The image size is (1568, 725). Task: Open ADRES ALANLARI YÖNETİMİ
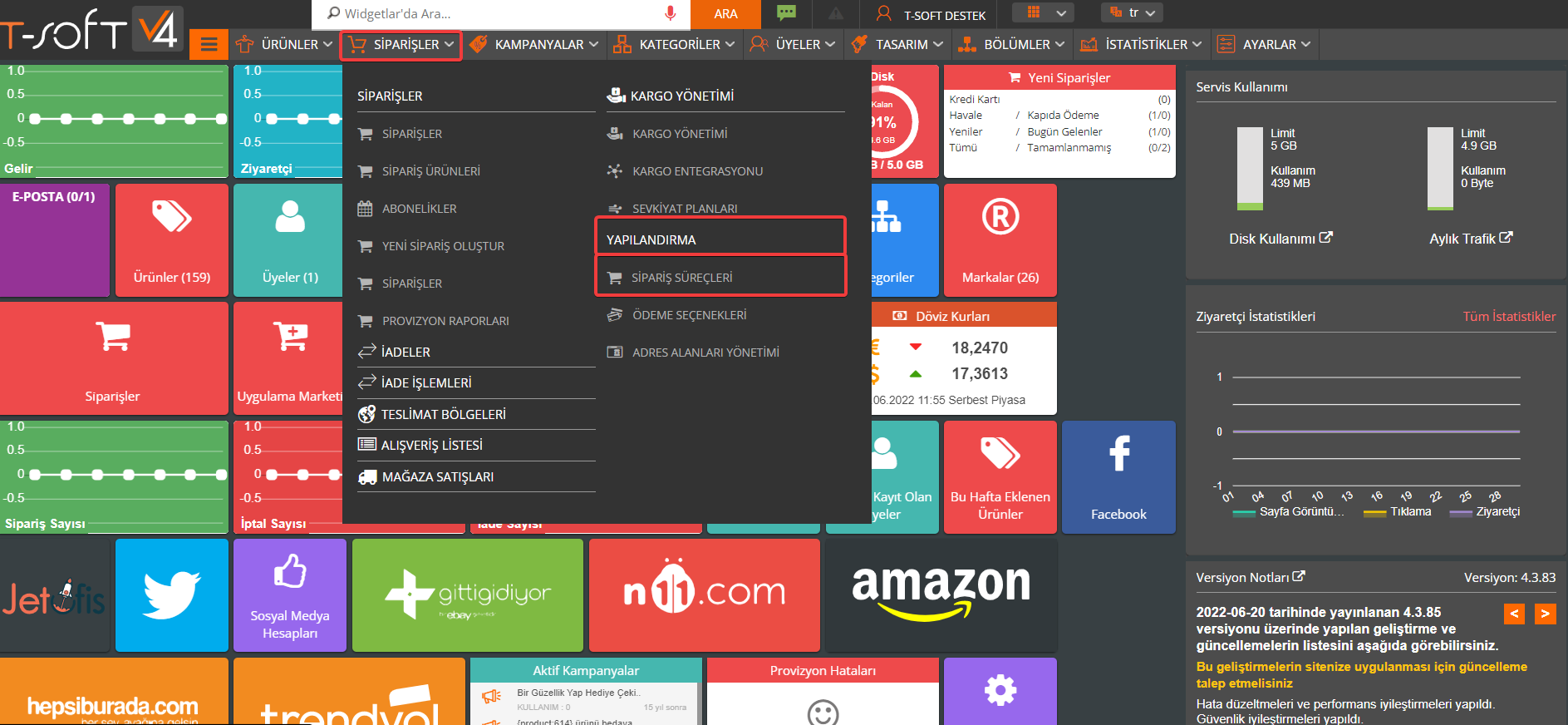(x=693, y=353)
